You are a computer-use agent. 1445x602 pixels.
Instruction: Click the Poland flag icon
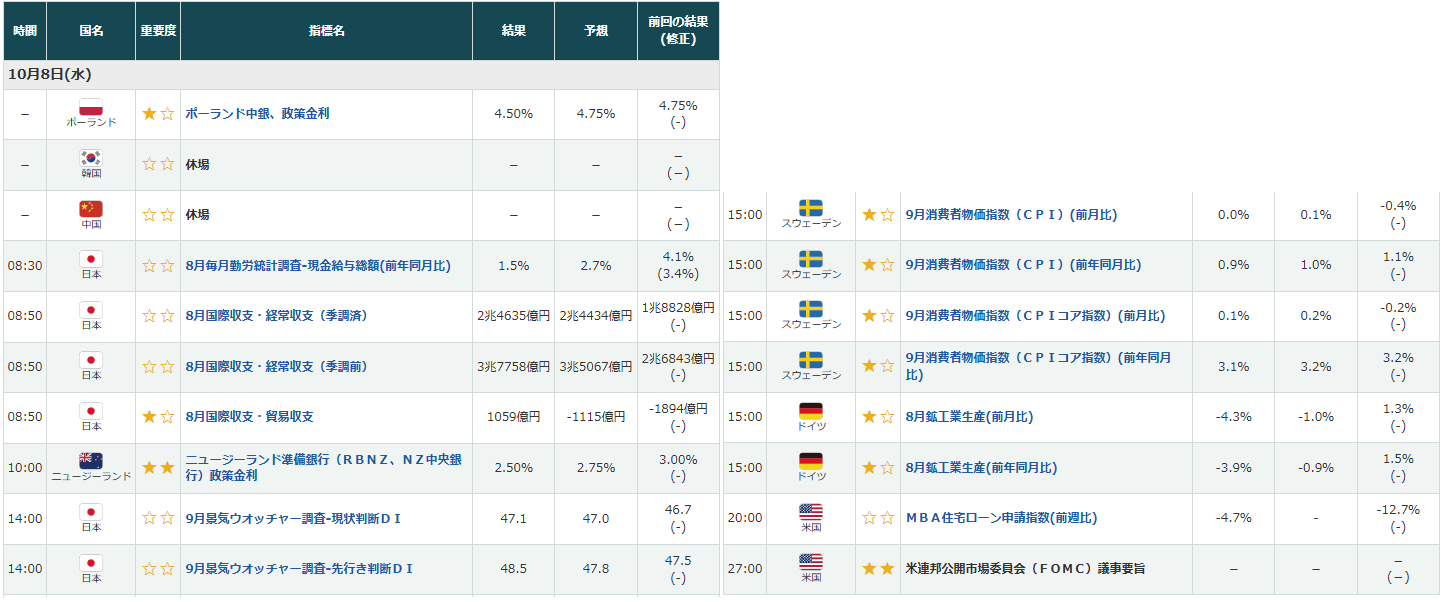(x=91, y=107)
